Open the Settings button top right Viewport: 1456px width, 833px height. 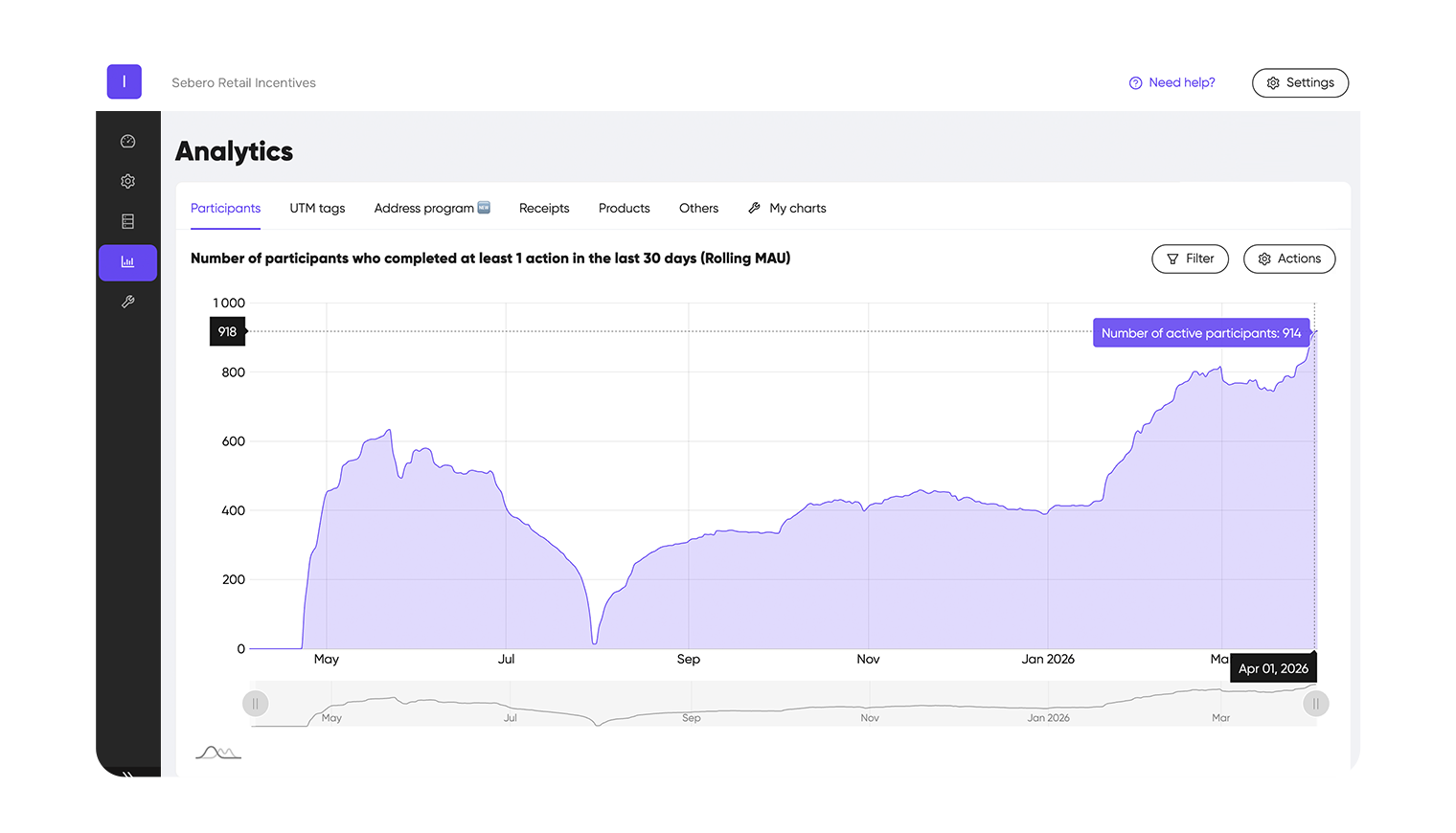tap(1300, 82)
